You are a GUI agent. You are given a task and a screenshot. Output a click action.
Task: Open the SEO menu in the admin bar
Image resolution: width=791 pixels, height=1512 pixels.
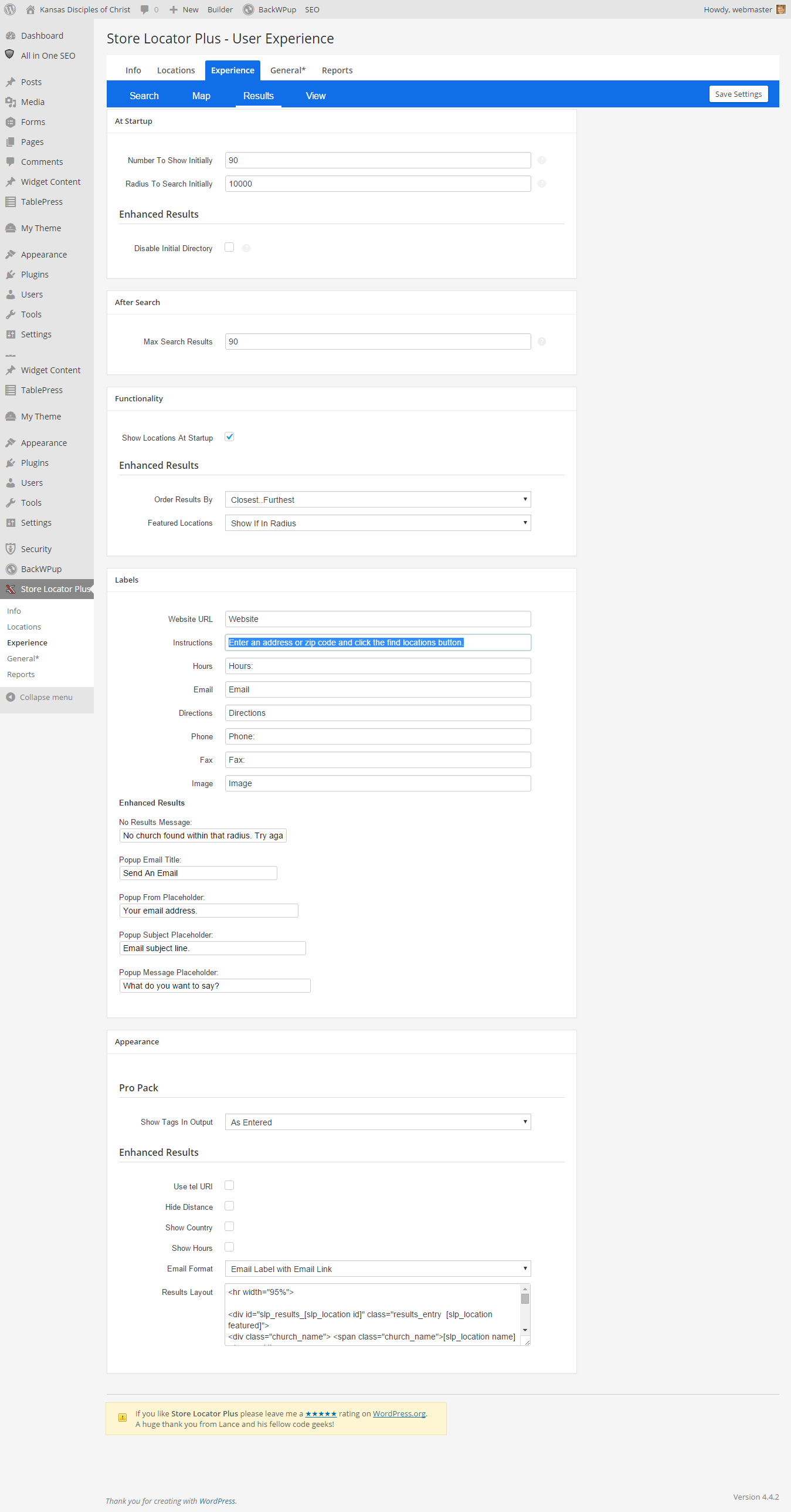tap(312, 9)
